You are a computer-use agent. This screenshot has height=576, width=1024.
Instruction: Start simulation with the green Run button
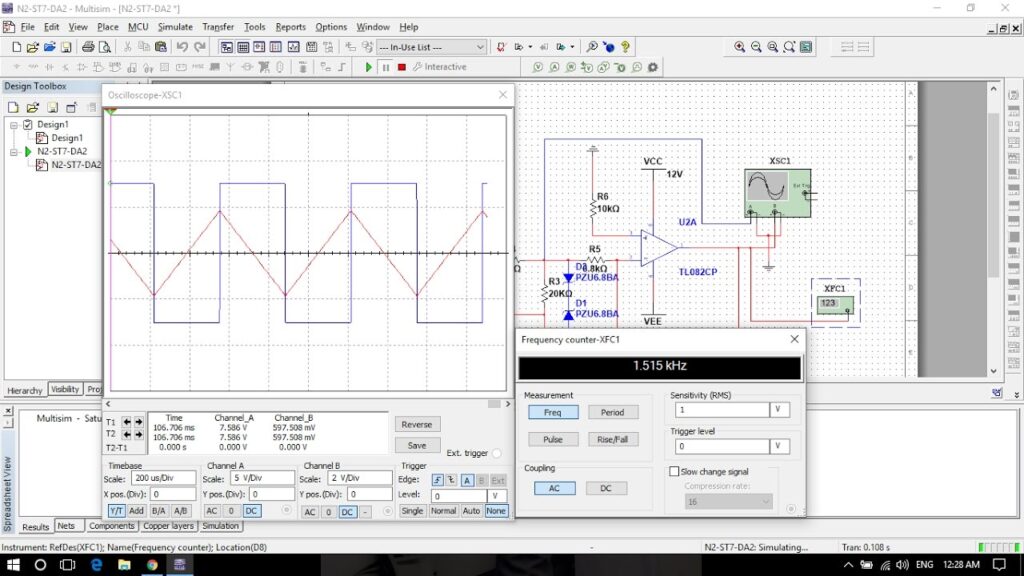[x=368, y=67]
